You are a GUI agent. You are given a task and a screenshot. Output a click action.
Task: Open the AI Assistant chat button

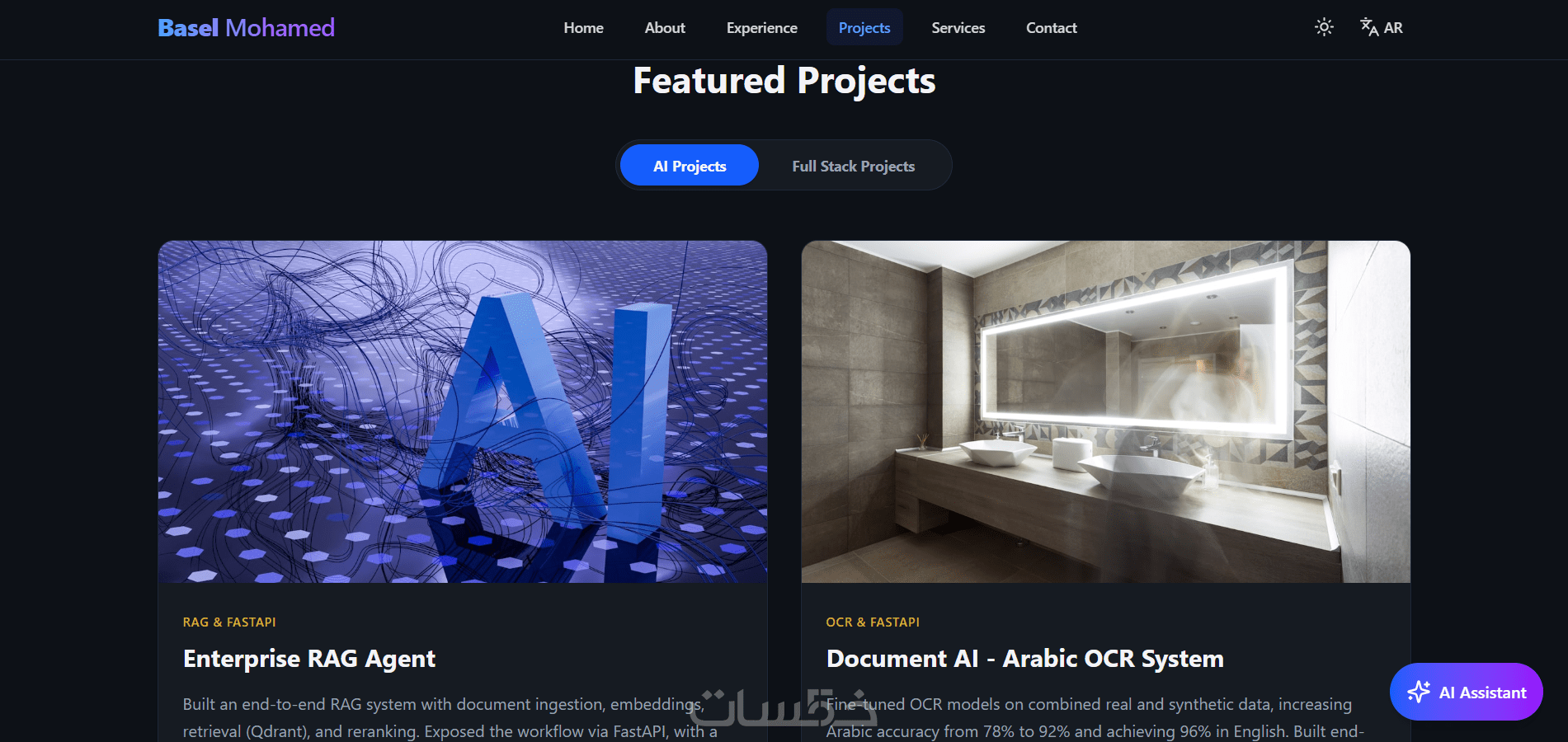1466,692
